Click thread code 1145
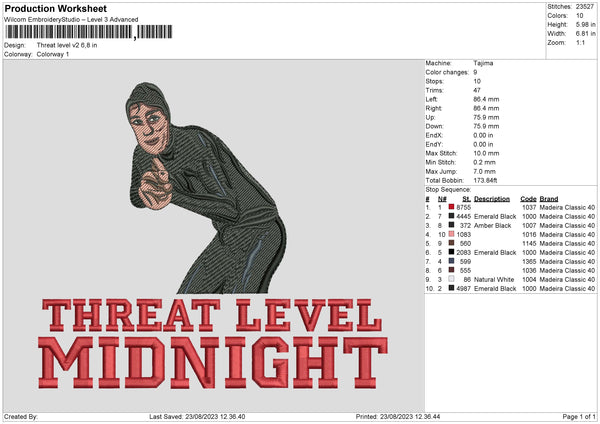The height and width of the screenshot is (424, 600). tap(529, 243)
